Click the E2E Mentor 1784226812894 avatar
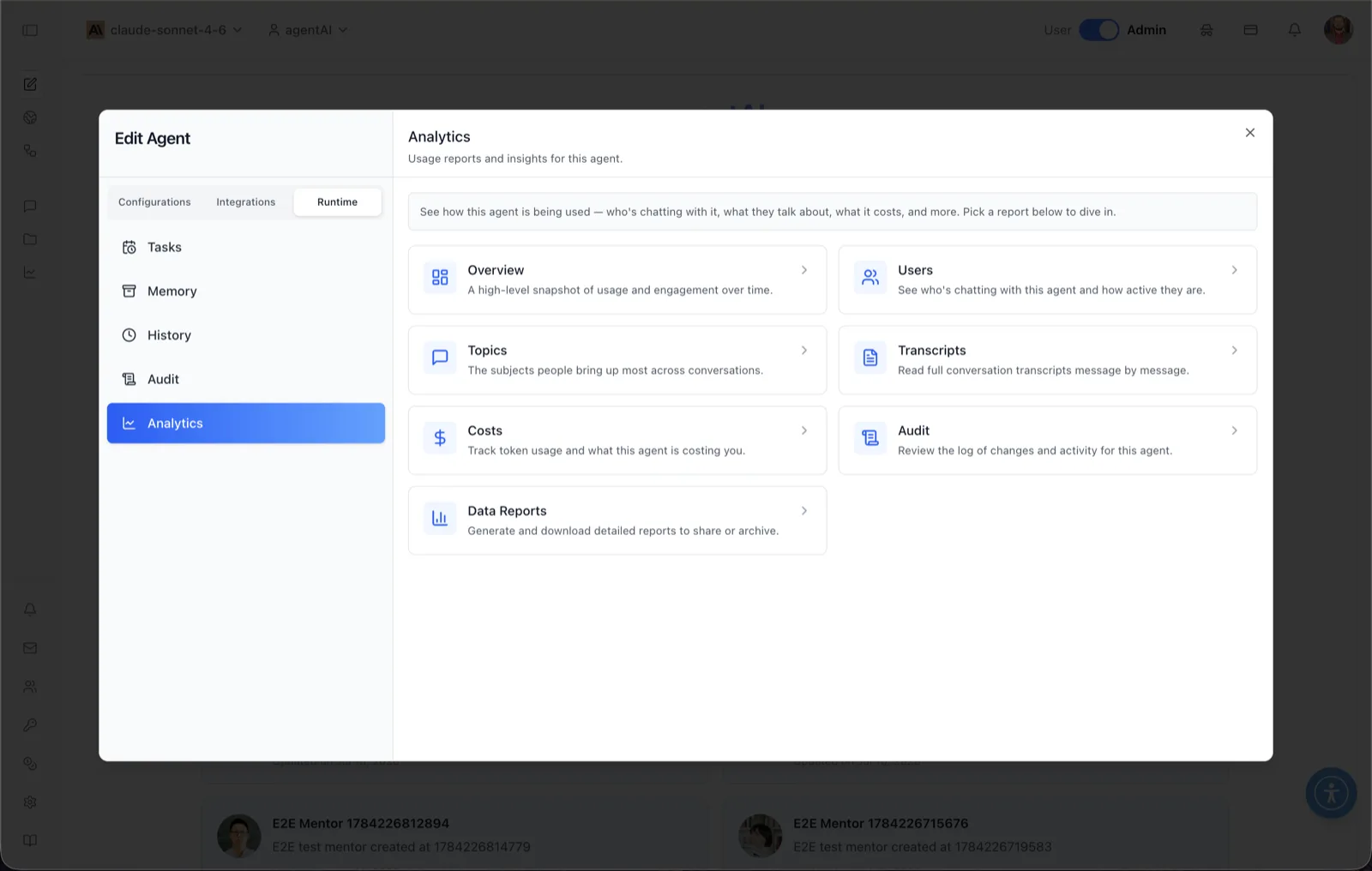The image size is (1372, 871). pos(238,836)
